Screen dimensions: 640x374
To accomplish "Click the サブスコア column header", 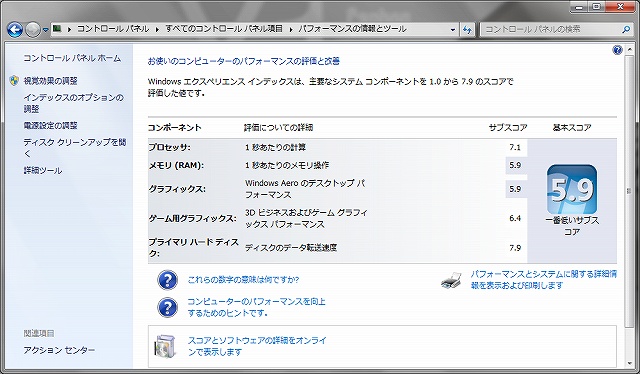I will pyautogui.click(x=508, y=127).
